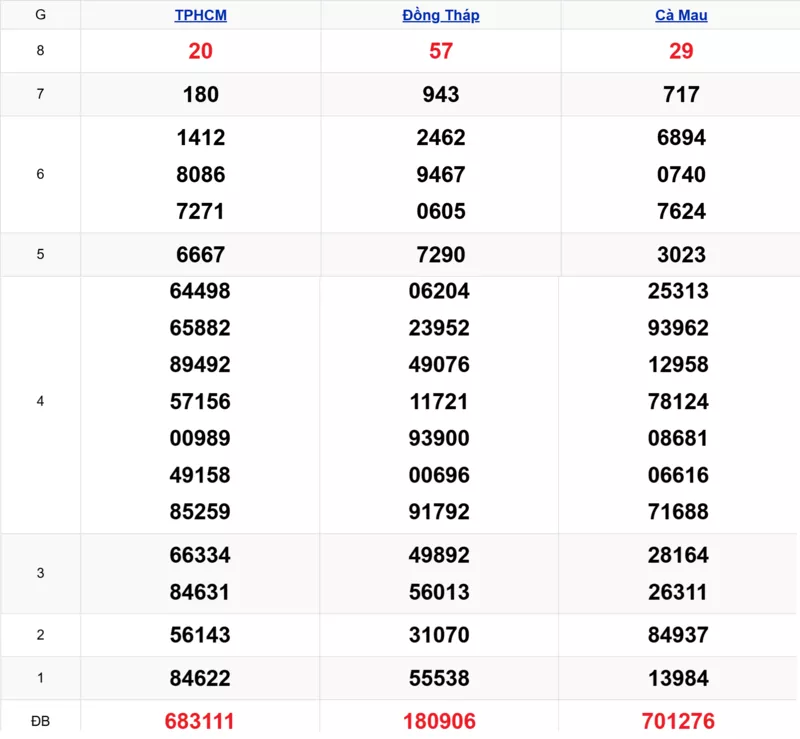Select Đồng Tháp prize 2 number 31070

[439, 635]
